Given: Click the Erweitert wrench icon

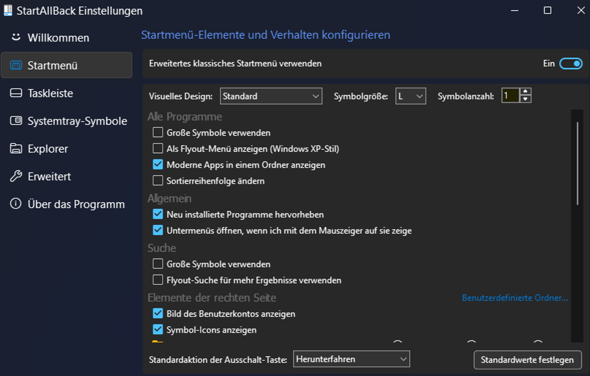Looking at the screenshot, I should click(16, 176).
